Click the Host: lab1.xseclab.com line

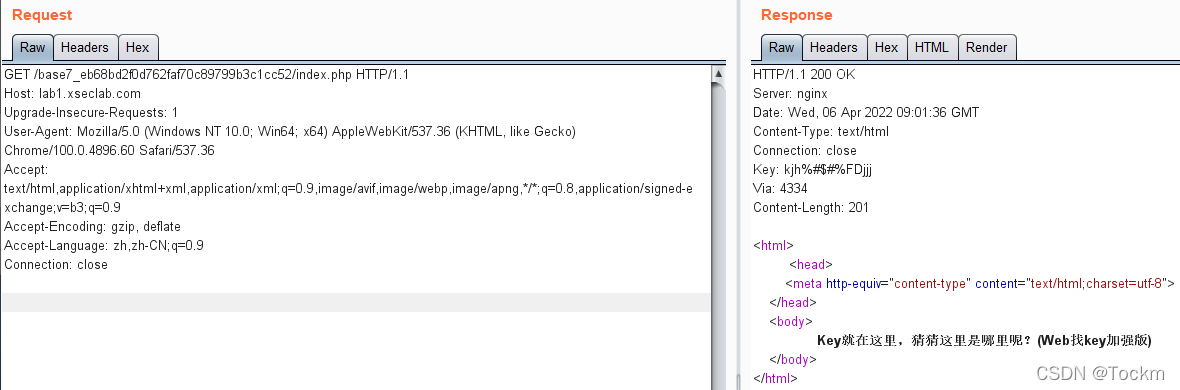[72, 94]
